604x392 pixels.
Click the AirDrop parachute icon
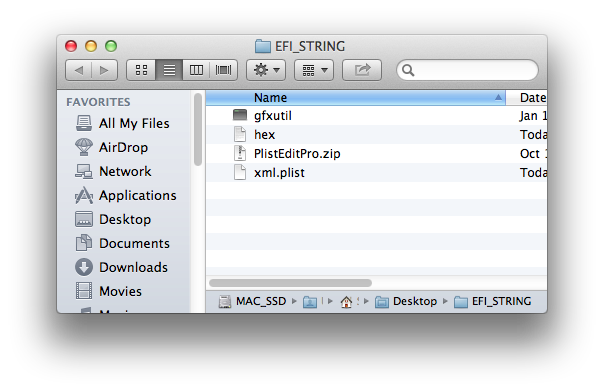[84, 147]
